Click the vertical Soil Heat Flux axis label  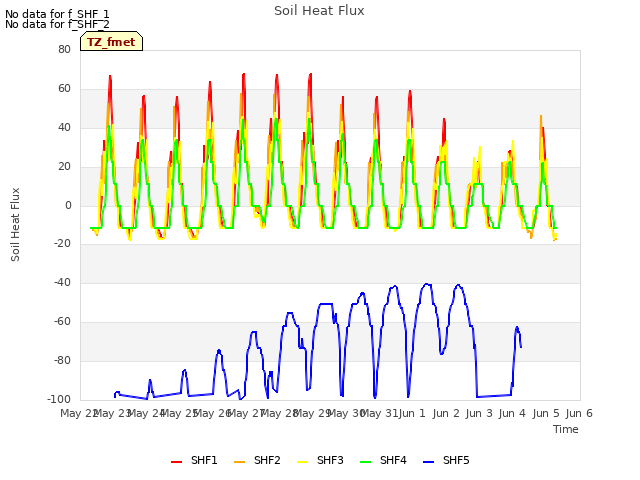(x=15, y=224)
